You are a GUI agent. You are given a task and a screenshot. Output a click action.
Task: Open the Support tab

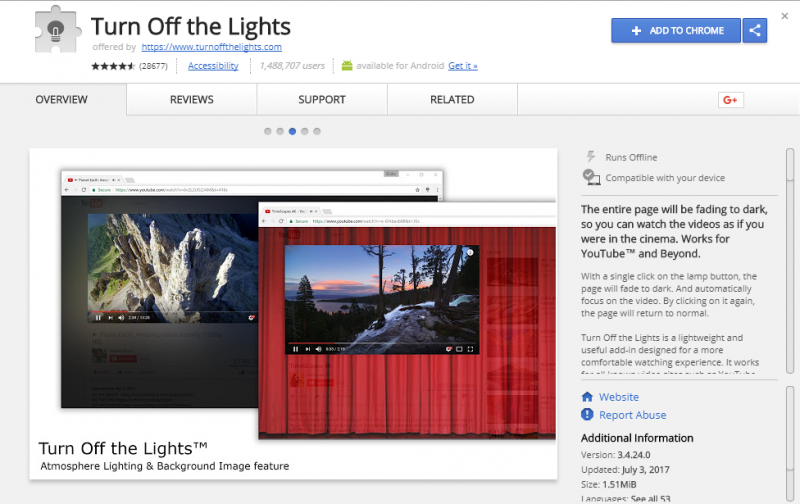pos(322,99)
